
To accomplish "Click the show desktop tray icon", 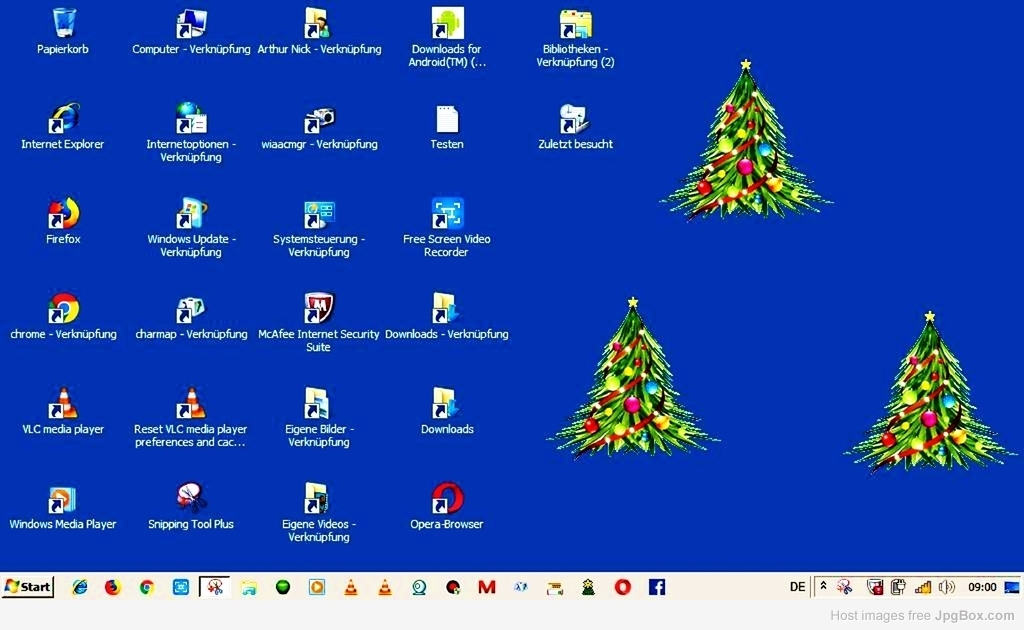I will click(x=1012, y=587).
